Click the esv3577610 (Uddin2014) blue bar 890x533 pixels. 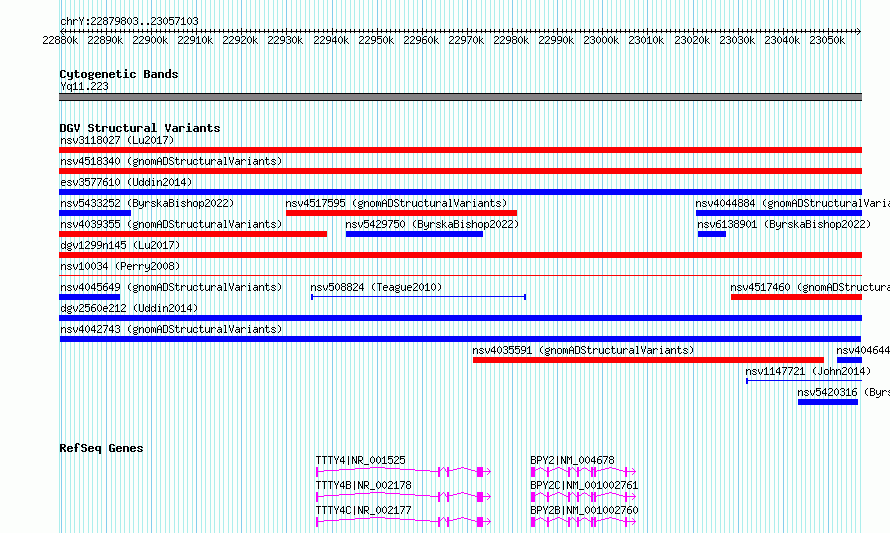pyautogui.click(x=460, y=192)
